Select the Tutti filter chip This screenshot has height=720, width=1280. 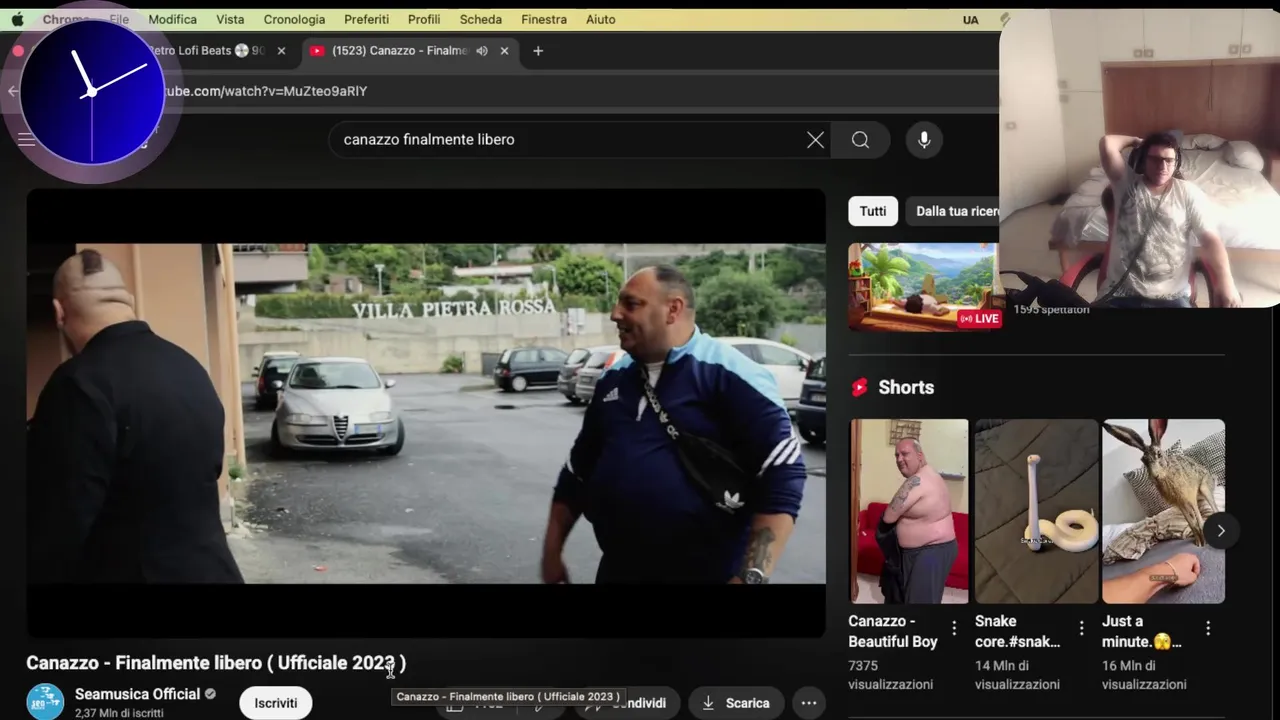coord(873,211)
